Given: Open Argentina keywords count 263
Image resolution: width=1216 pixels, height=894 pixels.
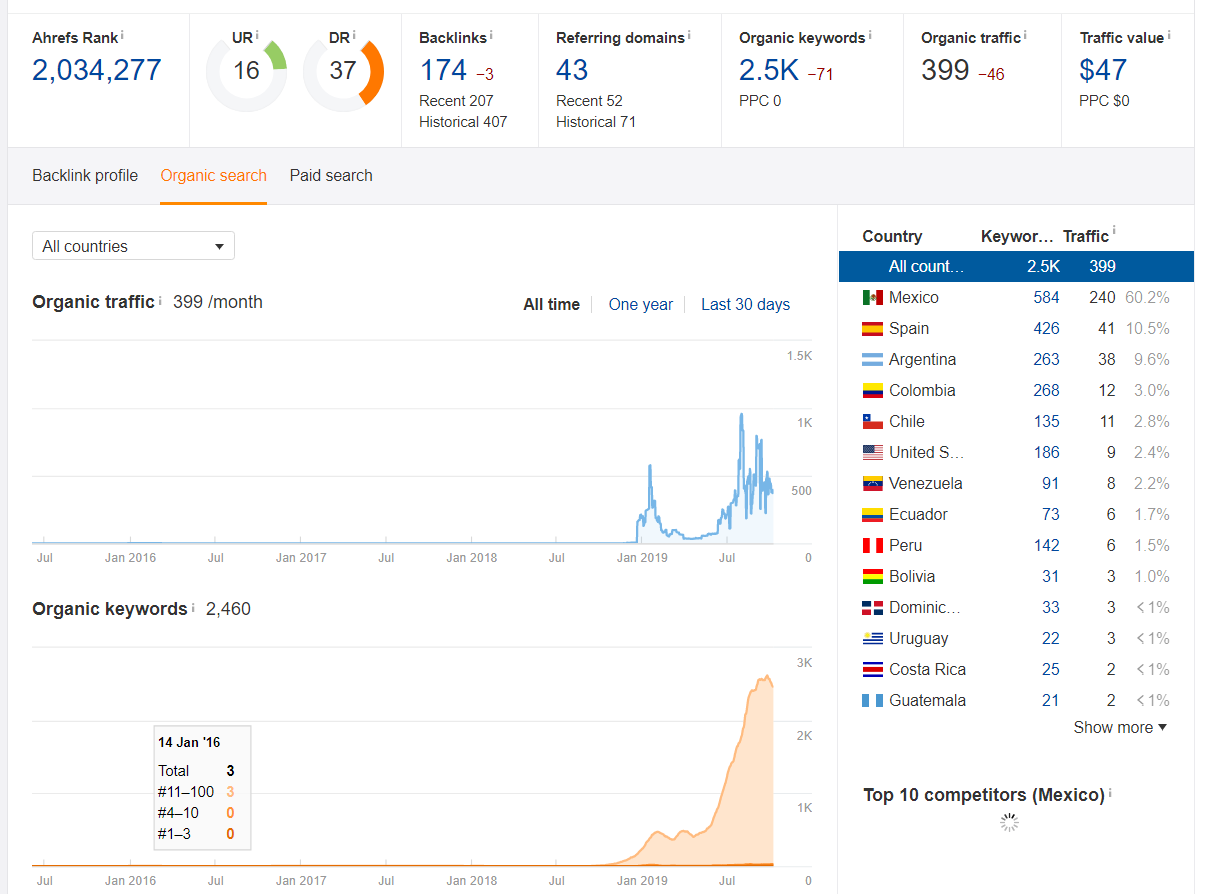Looking at the screenshot, I should tap(1046, 360).
